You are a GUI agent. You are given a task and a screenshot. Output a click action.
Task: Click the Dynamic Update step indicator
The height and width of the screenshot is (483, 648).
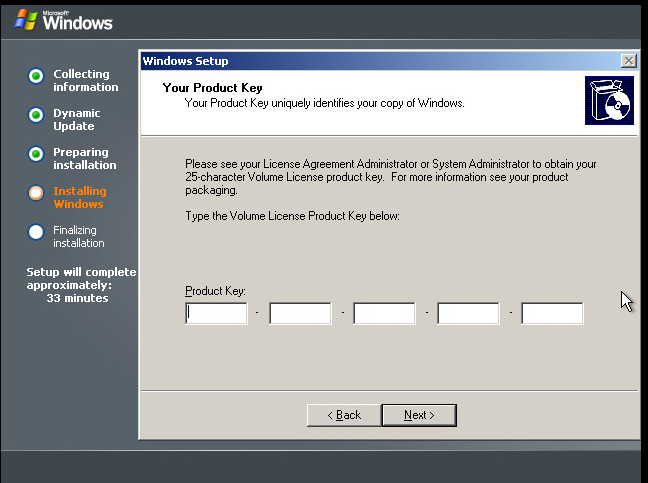36,115
